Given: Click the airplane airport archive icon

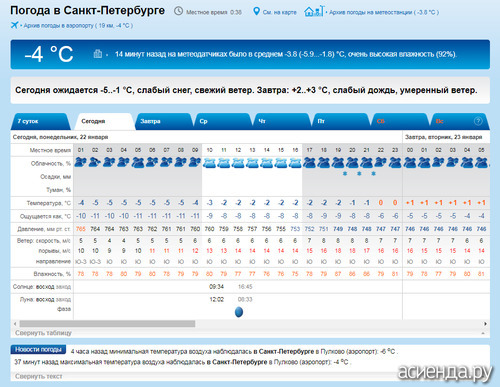Looking at the screenshot, I should pyautogui.click(x=14, y=25).
